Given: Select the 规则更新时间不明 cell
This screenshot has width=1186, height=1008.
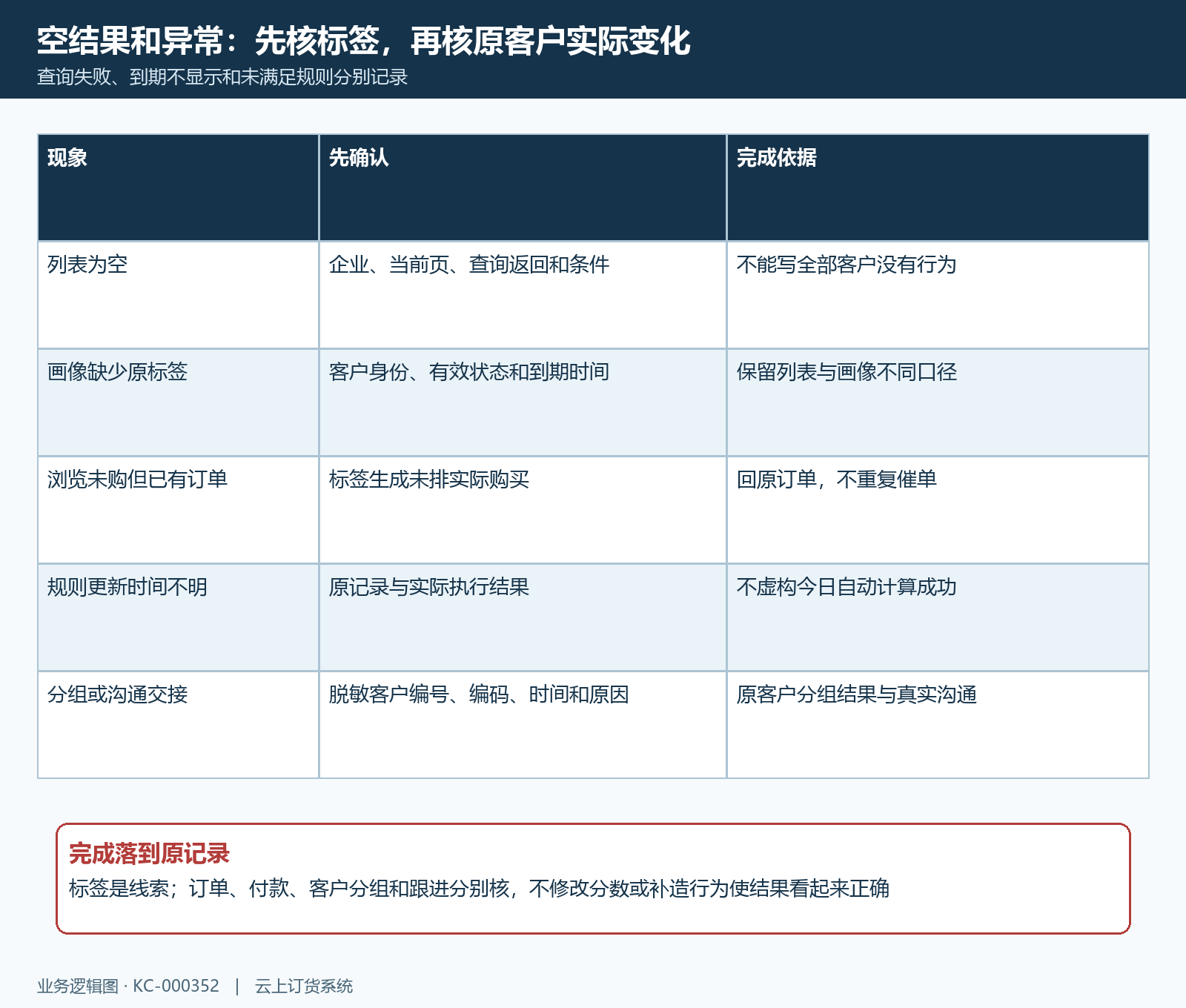Looking at the screenshot, I should [178, 617].
